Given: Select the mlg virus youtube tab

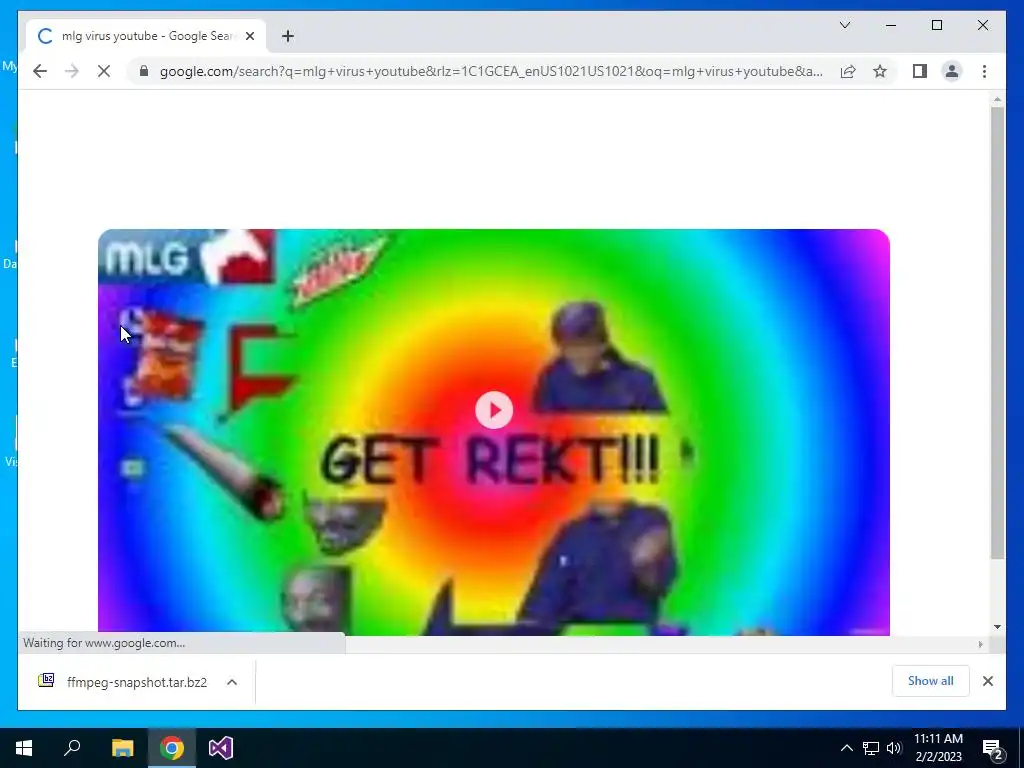Looking at the screenshot, I should (146, 36).
